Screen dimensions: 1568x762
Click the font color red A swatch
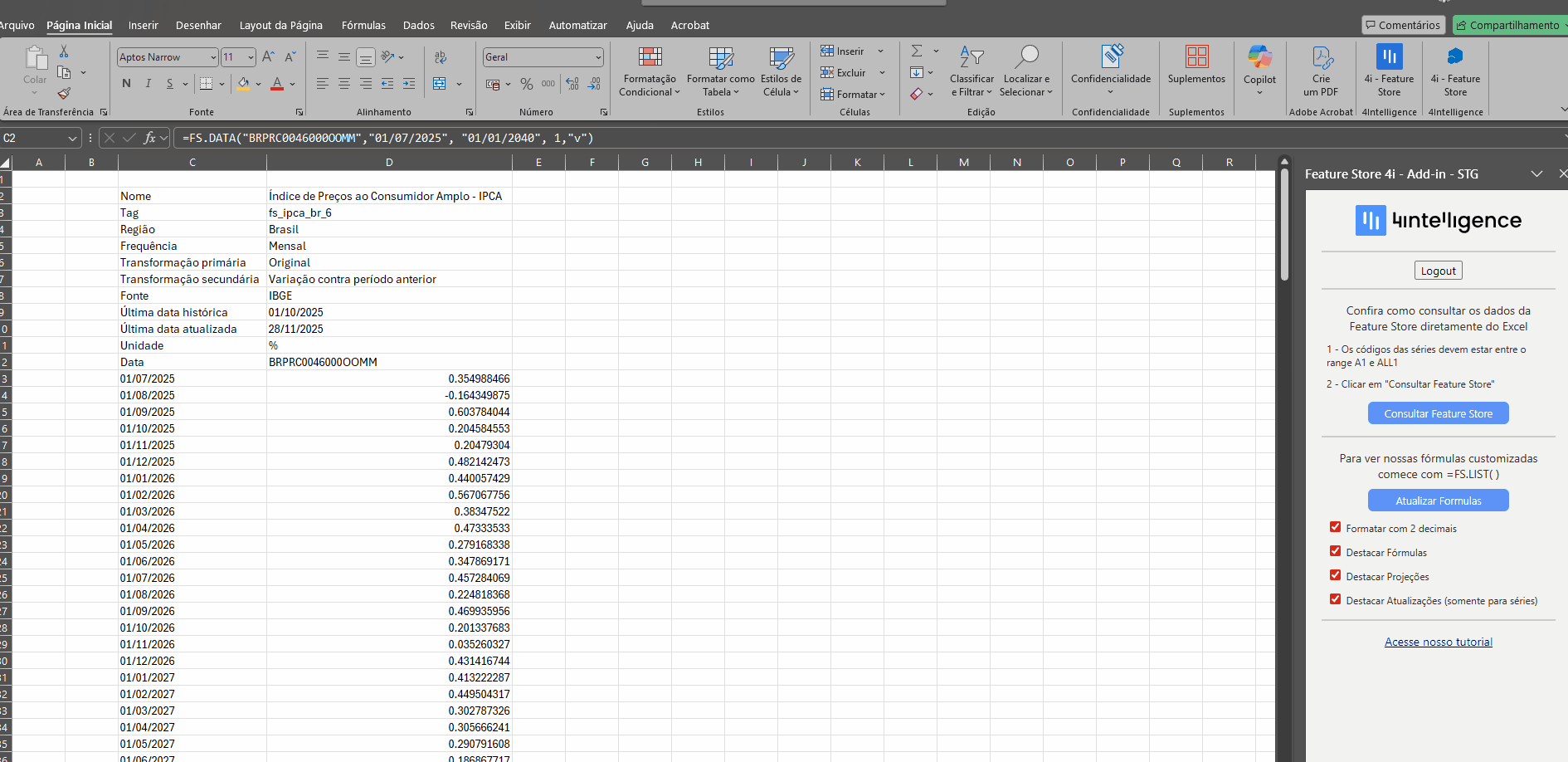tap(277, 84)
